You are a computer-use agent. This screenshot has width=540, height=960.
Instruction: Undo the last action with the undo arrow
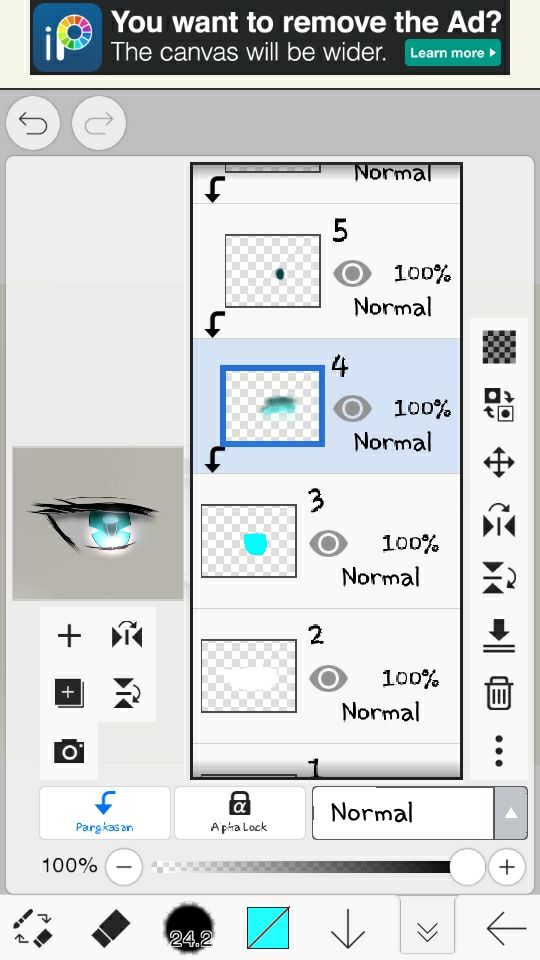tap(33, 123)
